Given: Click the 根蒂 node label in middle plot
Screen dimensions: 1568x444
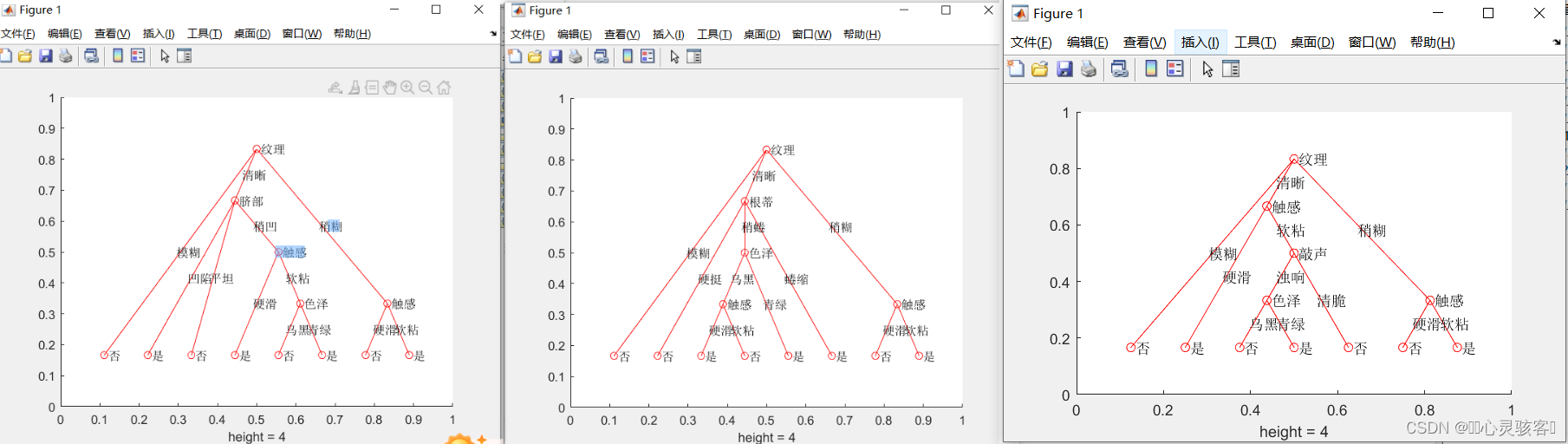Looking at the screenshot, I should click(x=761, y=202).
